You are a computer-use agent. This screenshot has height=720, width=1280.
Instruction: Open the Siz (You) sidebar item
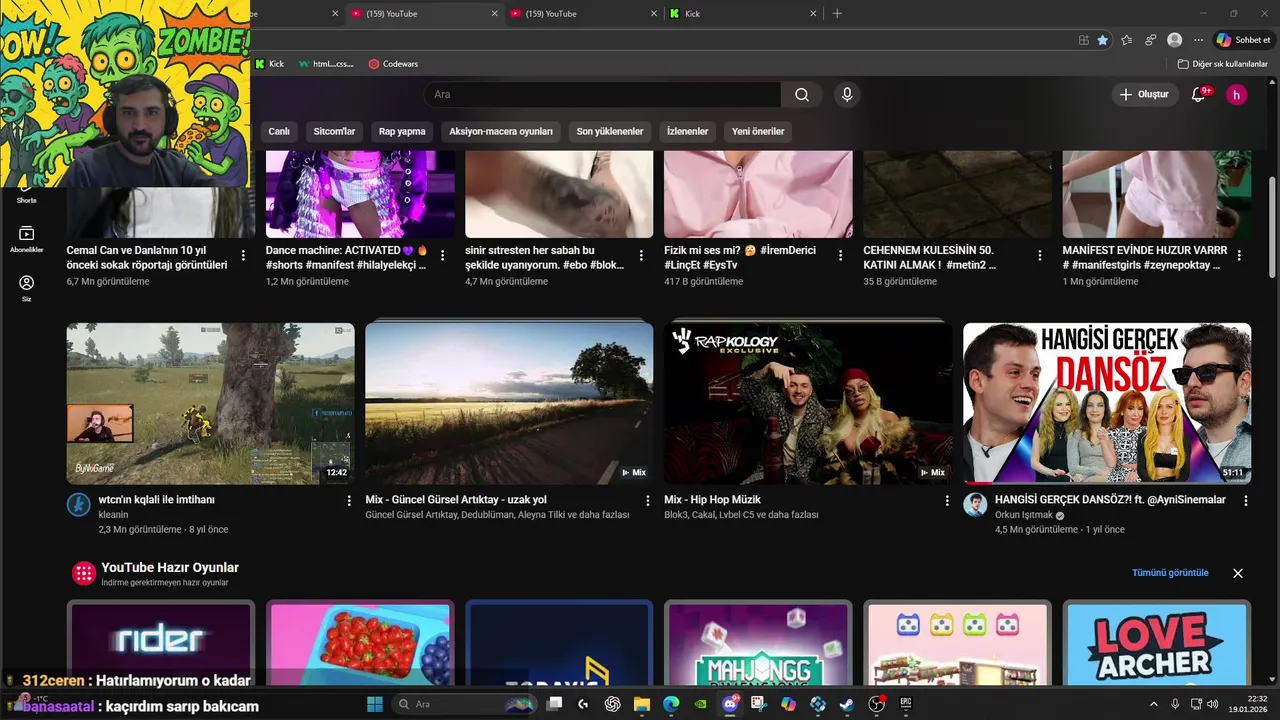[27, 288]
